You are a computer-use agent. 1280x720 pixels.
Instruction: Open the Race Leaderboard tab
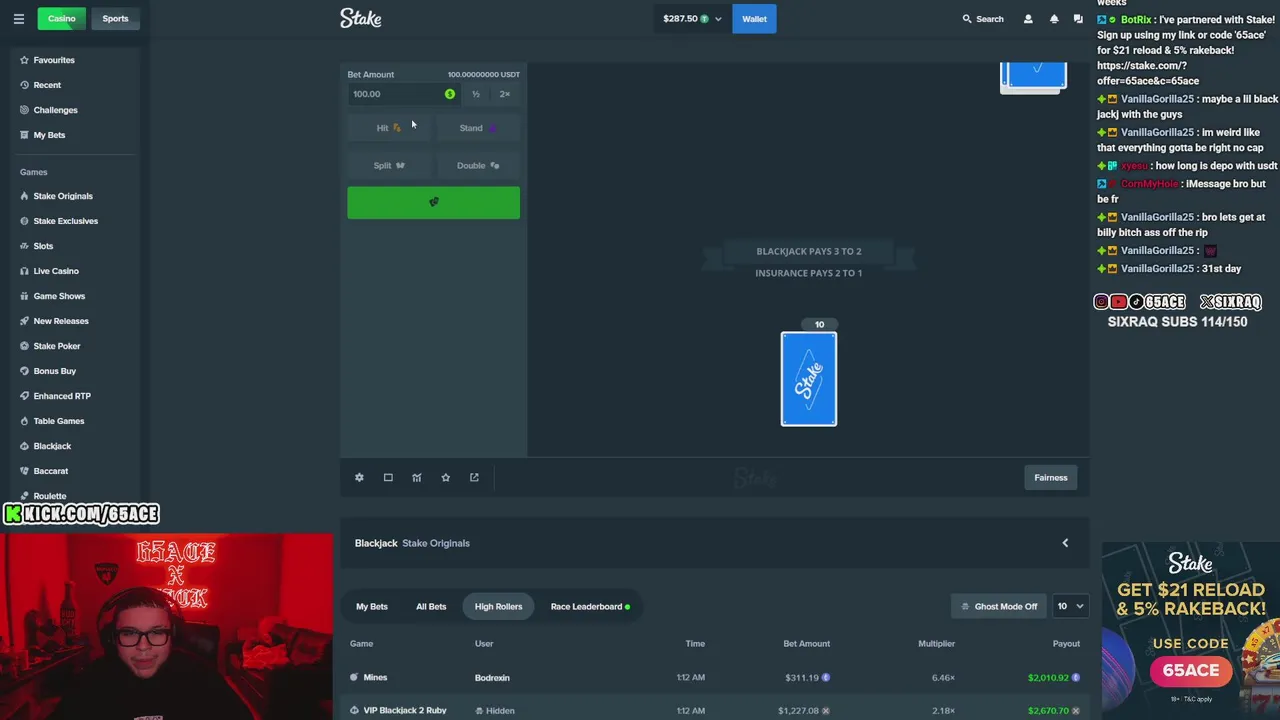click(x=590, y=606)
